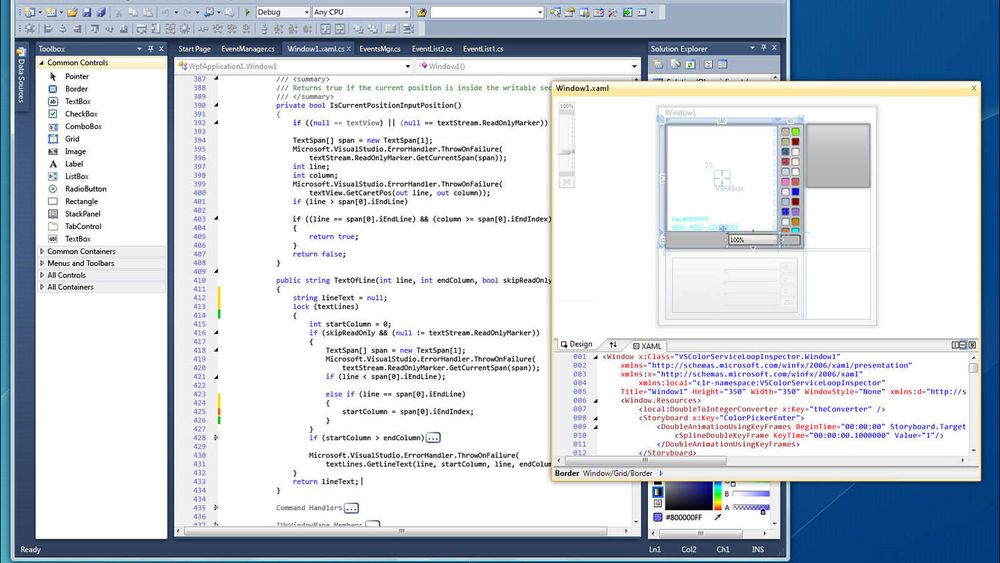The height and width of the screenshot is (563, 1000).
Task: Close the Window1.xaml floating window
Action: coord(973,88)
